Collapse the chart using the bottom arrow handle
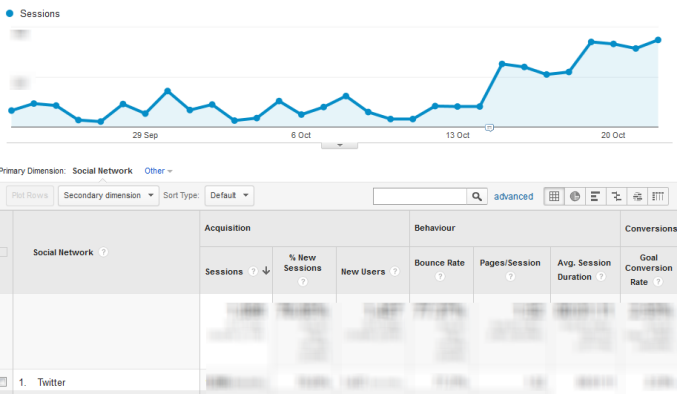 [339, 145]
